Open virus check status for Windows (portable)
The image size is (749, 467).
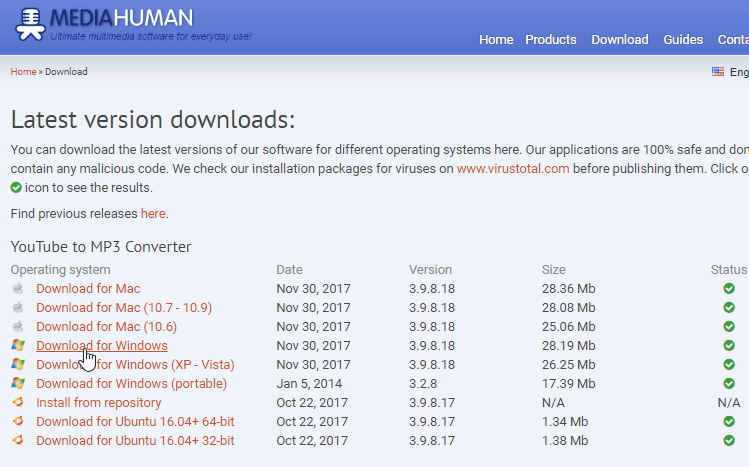pos(728,383)
